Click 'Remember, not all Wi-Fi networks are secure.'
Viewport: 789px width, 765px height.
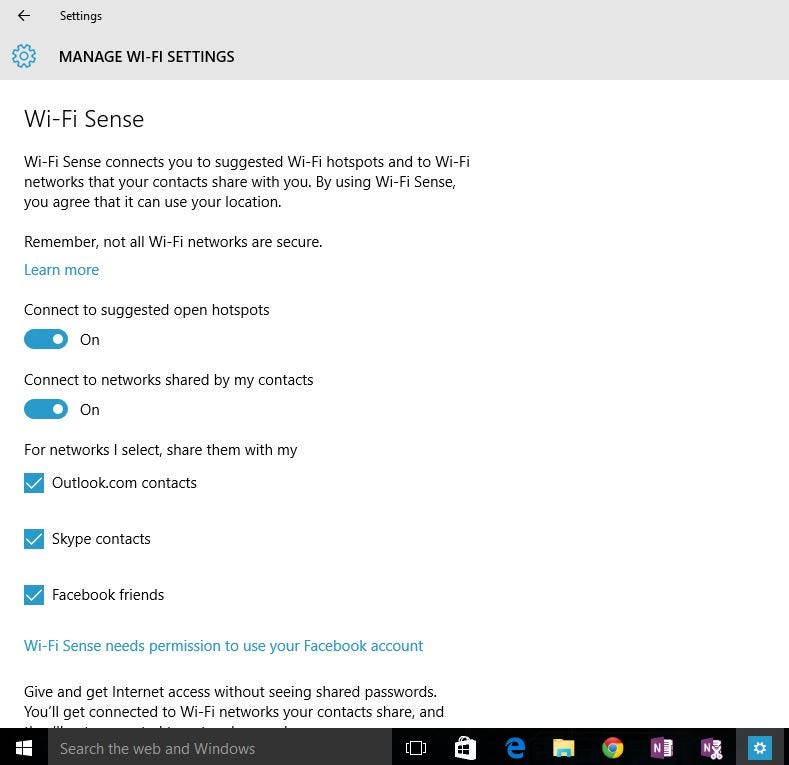[173, 242]
